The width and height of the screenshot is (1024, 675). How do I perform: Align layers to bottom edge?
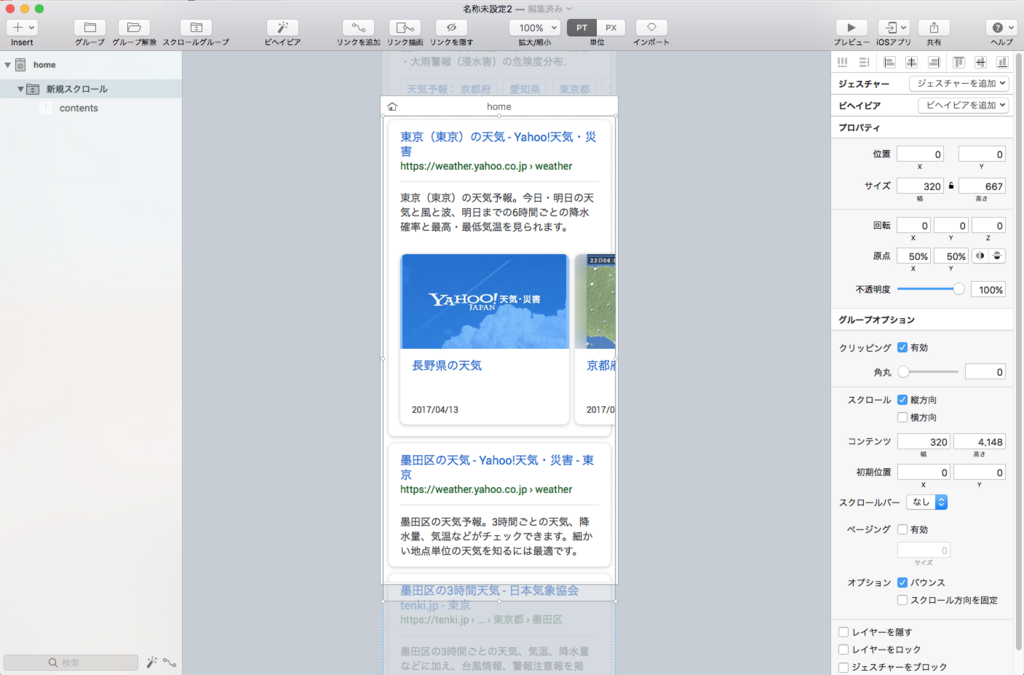tap(1002, 62)
